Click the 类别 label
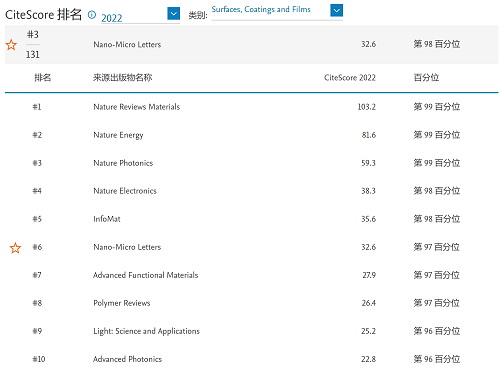The height and width of the screenshot is (375, 500). 198,15
